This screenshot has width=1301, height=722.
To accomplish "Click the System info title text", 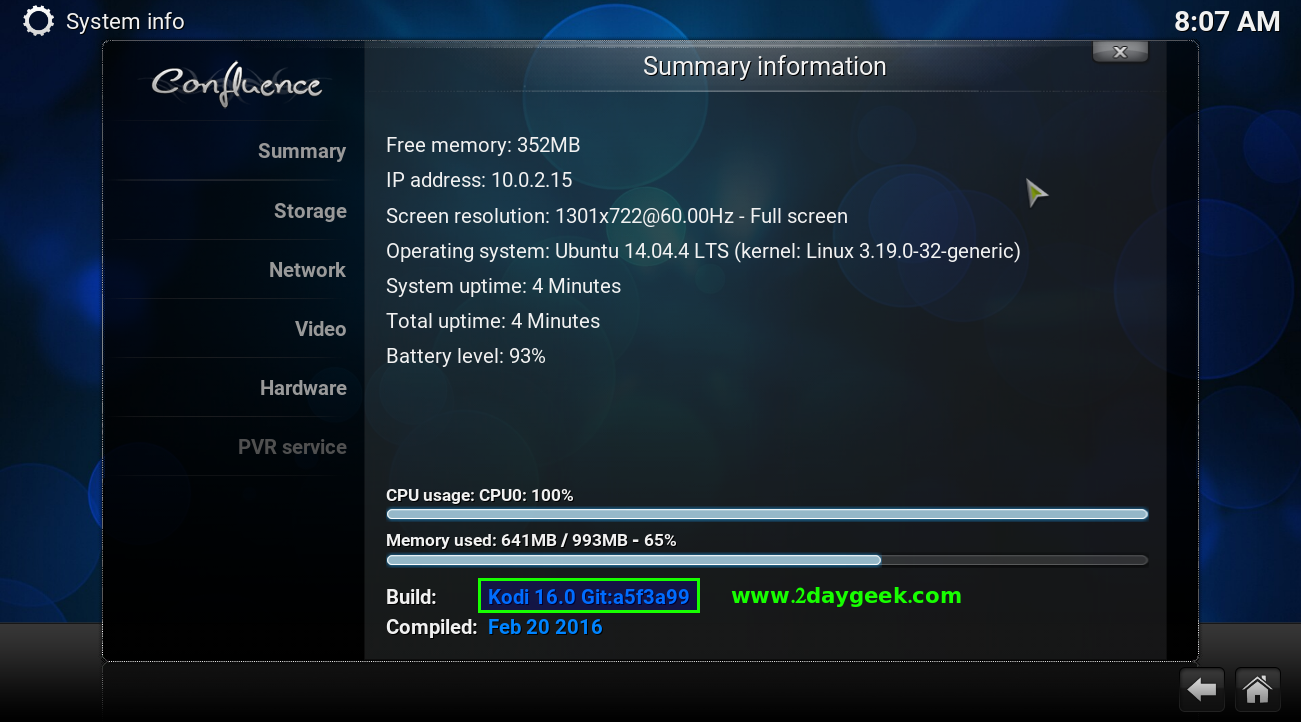I will click(x=125, y=21).
